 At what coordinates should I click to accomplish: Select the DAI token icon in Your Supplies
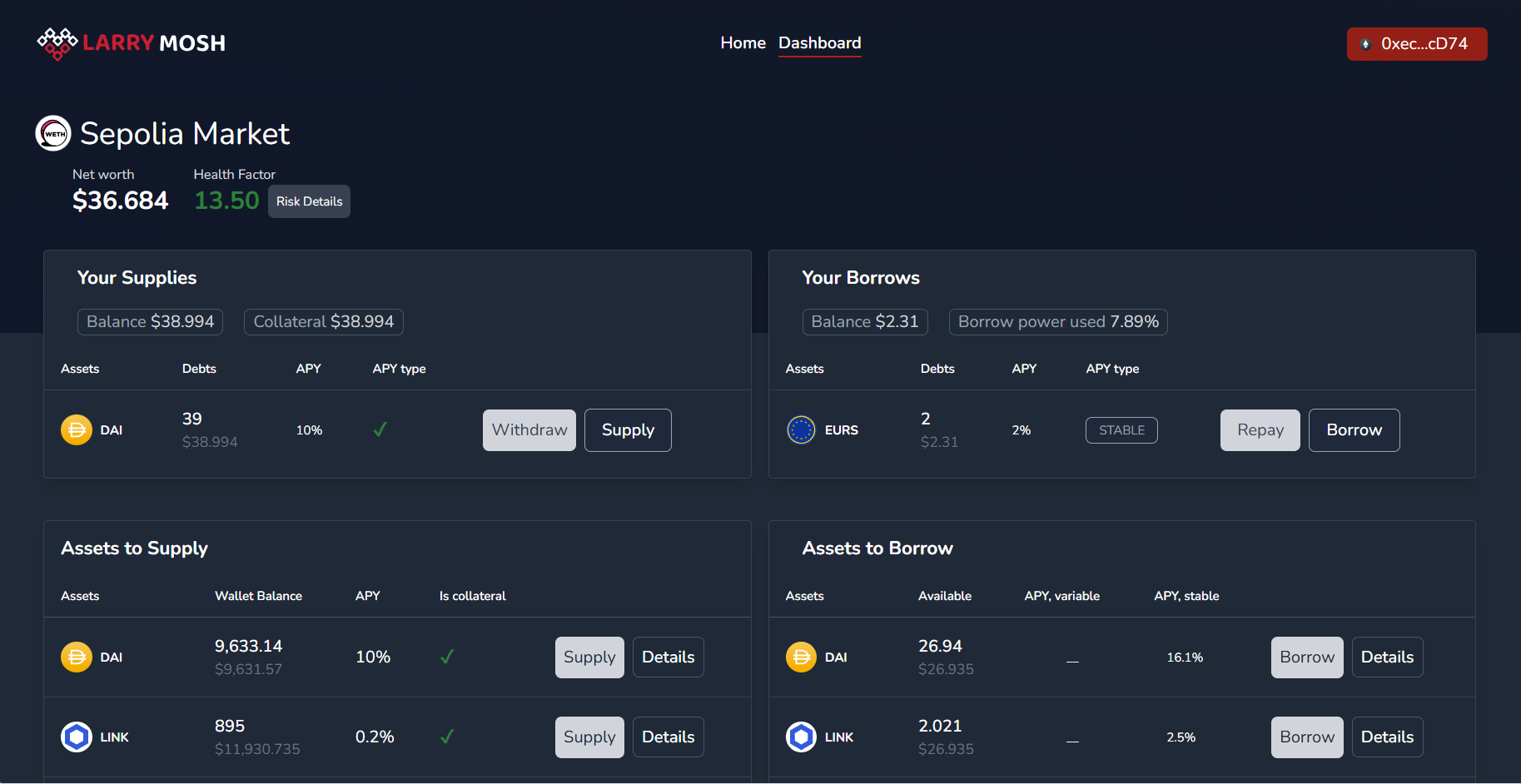[x=76, y=429]
